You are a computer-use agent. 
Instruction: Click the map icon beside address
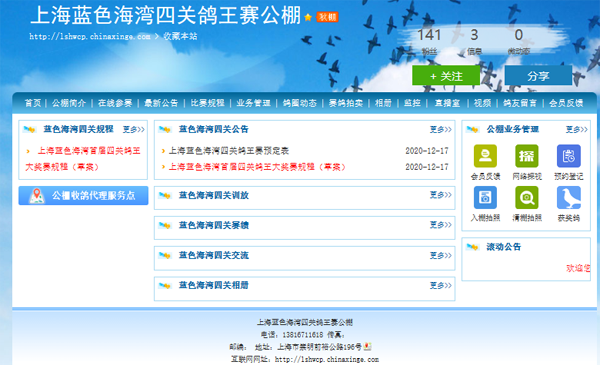pyautogui.click(x=367, y=347)
